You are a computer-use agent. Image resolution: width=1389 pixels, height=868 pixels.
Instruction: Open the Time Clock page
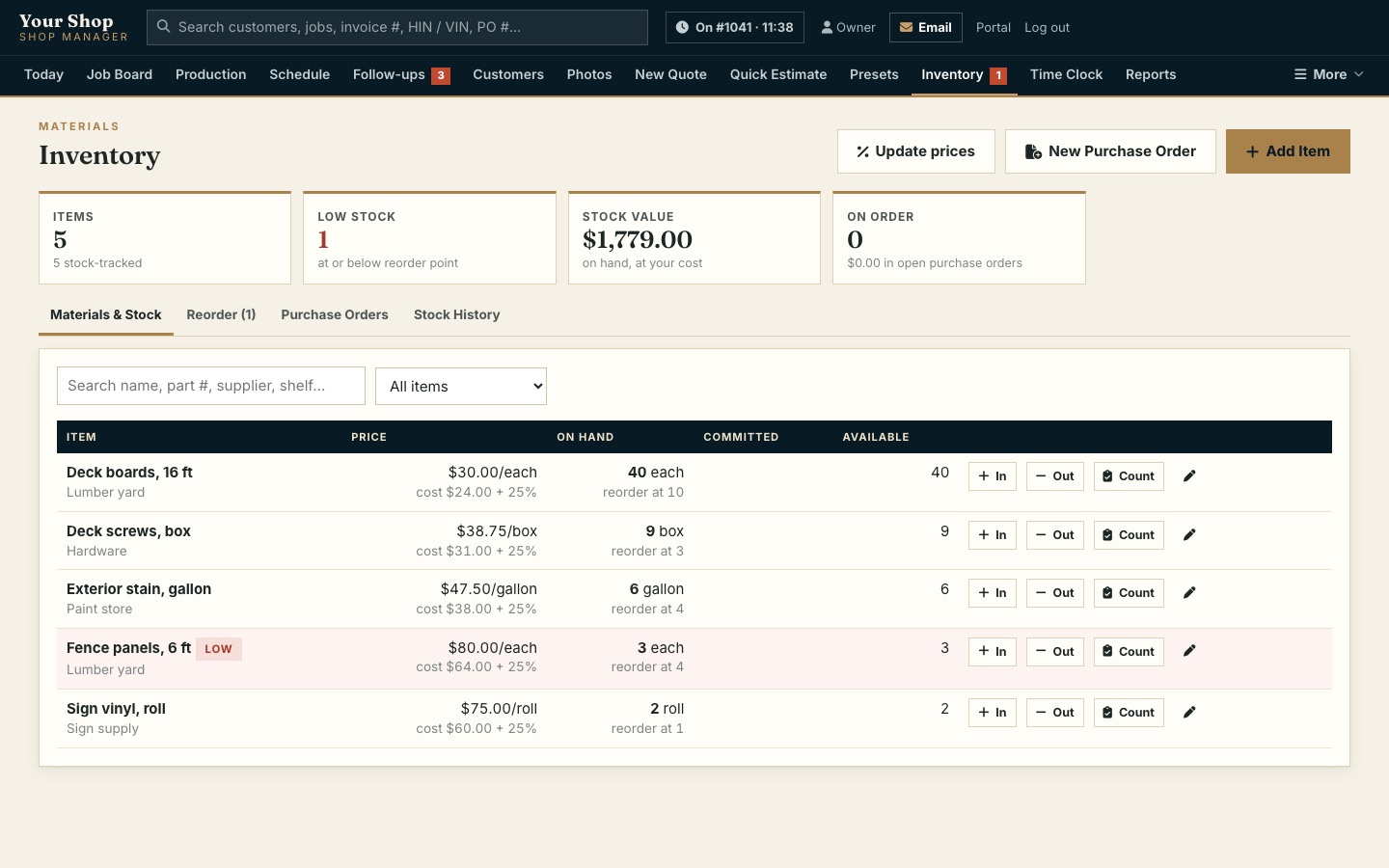(x=1066, y=74)
